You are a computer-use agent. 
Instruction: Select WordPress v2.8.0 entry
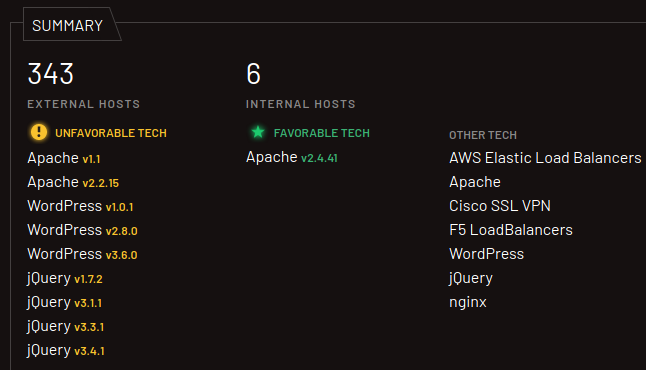82,230
